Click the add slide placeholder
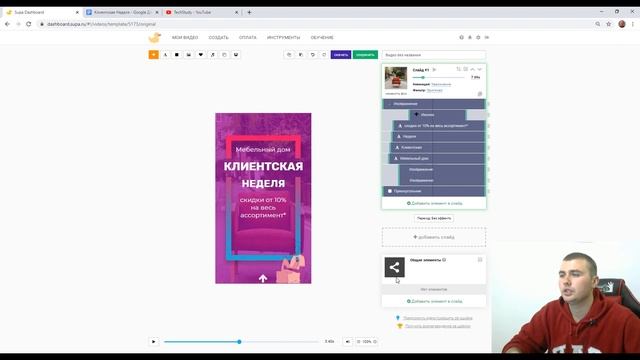 coord(434,237)
